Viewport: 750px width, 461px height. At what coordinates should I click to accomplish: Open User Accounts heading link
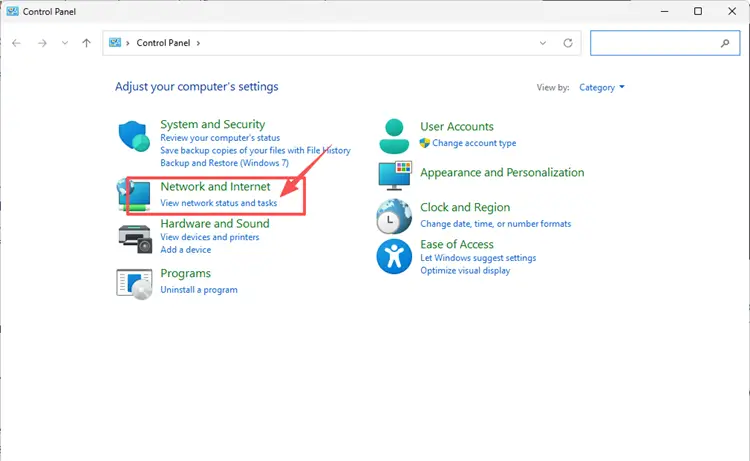click(x=457, y=127)
